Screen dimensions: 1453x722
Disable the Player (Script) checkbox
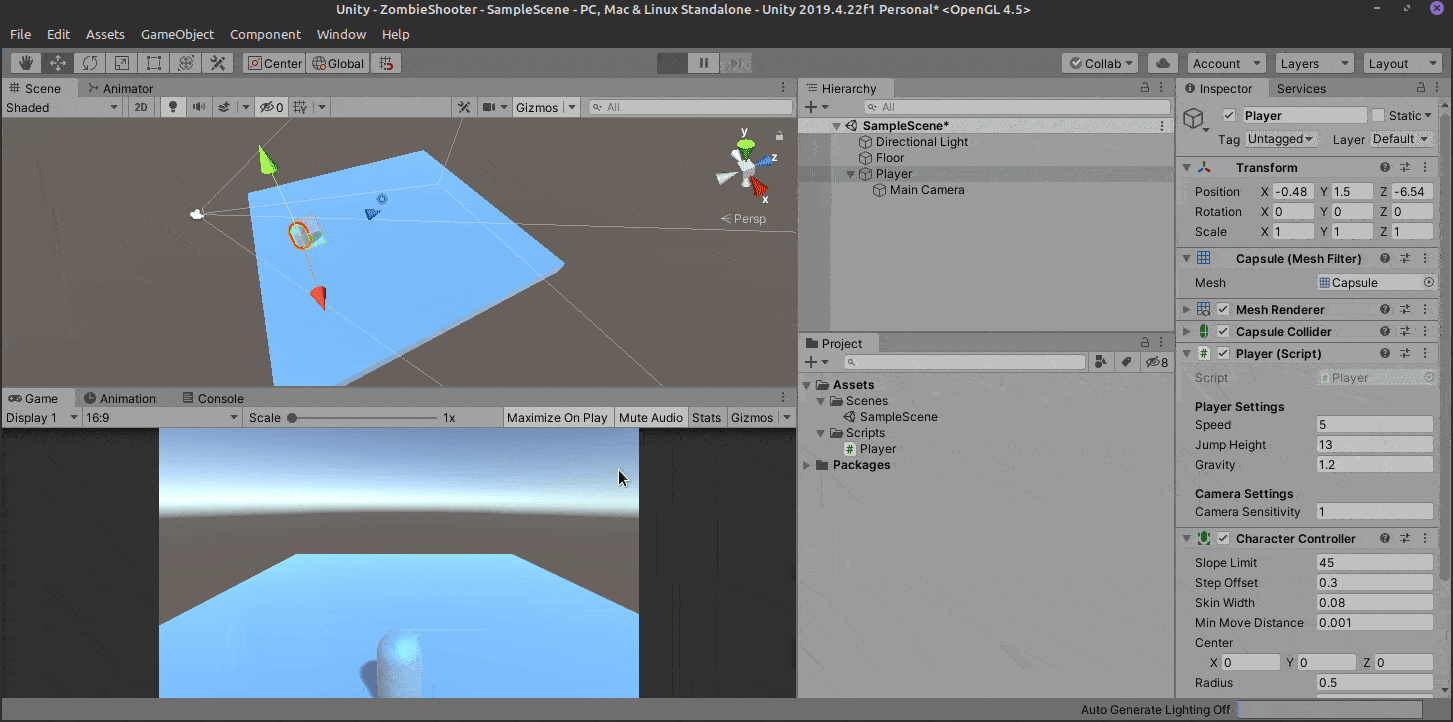pyautogui.click(x=1222, y=354)
